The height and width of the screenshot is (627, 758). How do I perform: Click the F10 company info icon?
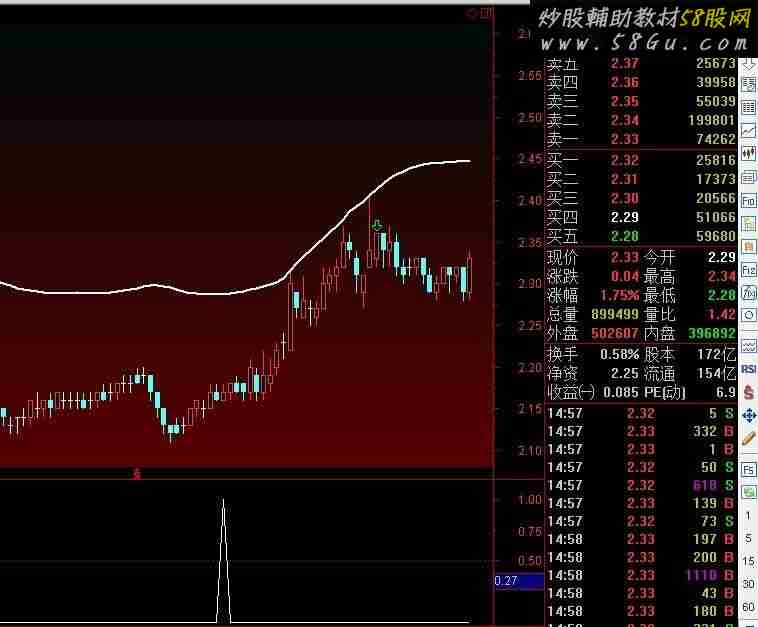click(x=749, y=201)
